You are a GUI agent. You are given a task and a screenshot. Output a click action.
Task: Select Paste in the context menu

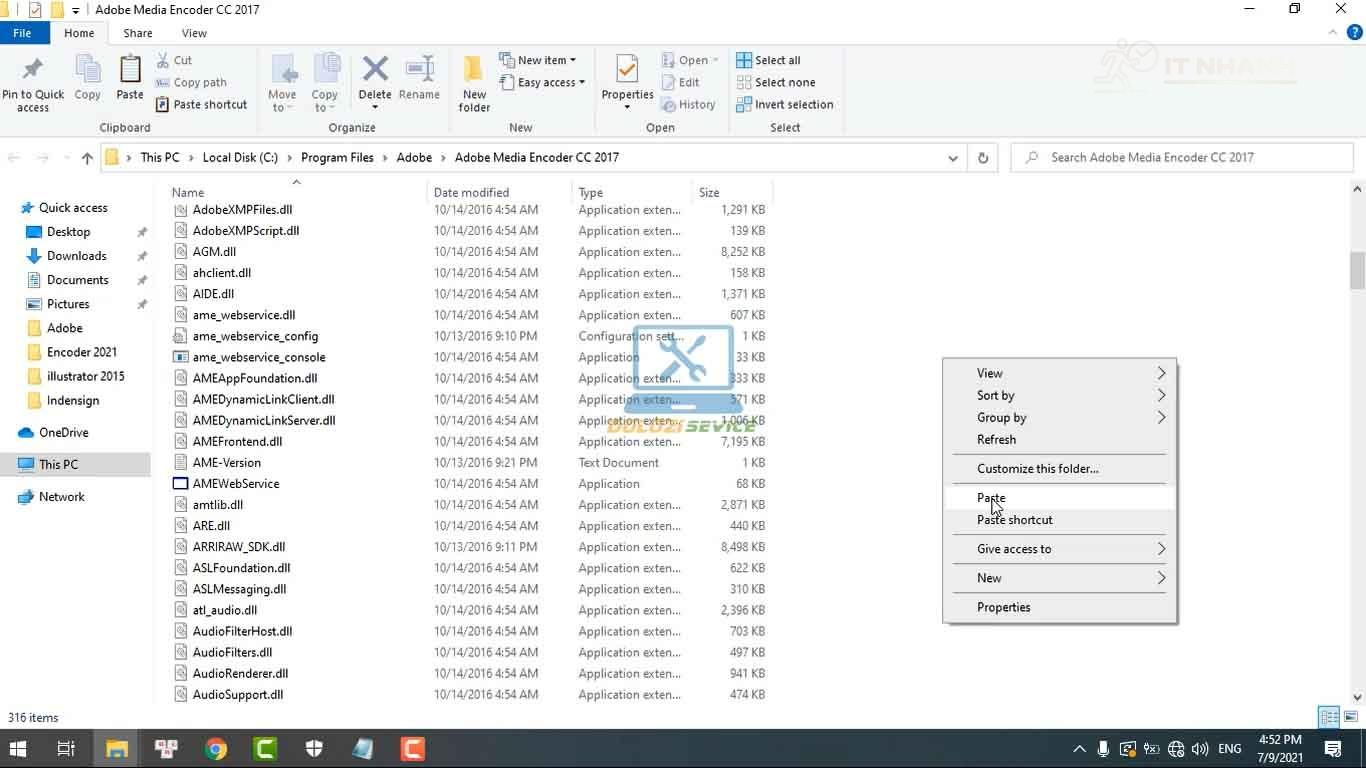coord(991,498)
